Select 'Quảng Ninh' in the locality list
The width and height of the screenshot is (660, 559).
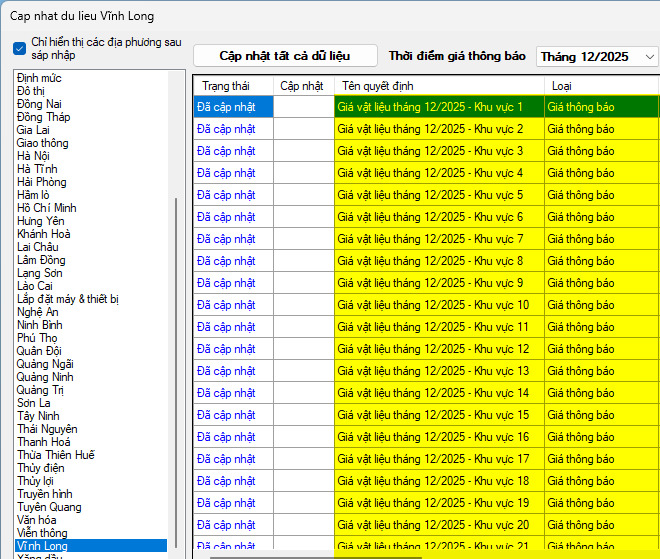point(45,377)
